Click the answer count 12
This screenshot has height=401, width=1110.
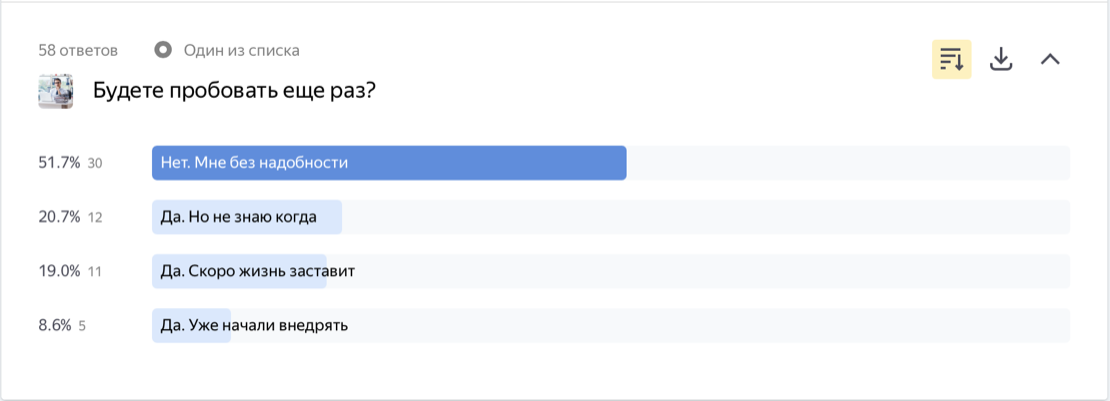tap(95, 218)
